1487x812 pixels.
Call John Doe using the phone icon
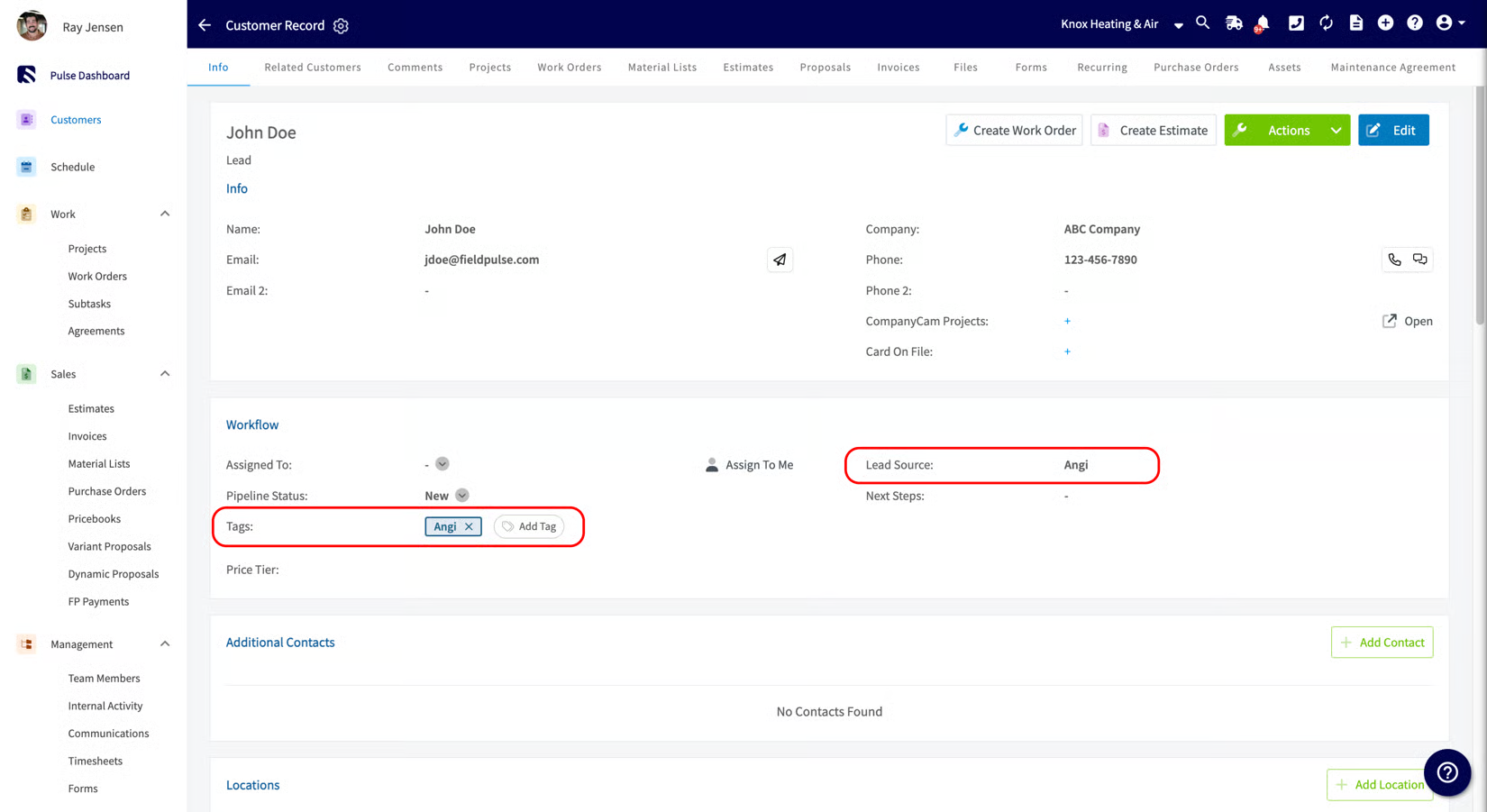pyautogui.click(x=1394, y=260)
